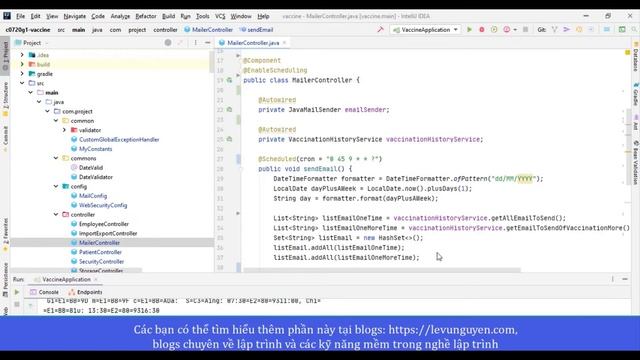This screenshot has width=640, height=360.
Task: Click MailerController in breadcrumb bar
Action: [209, 29]
